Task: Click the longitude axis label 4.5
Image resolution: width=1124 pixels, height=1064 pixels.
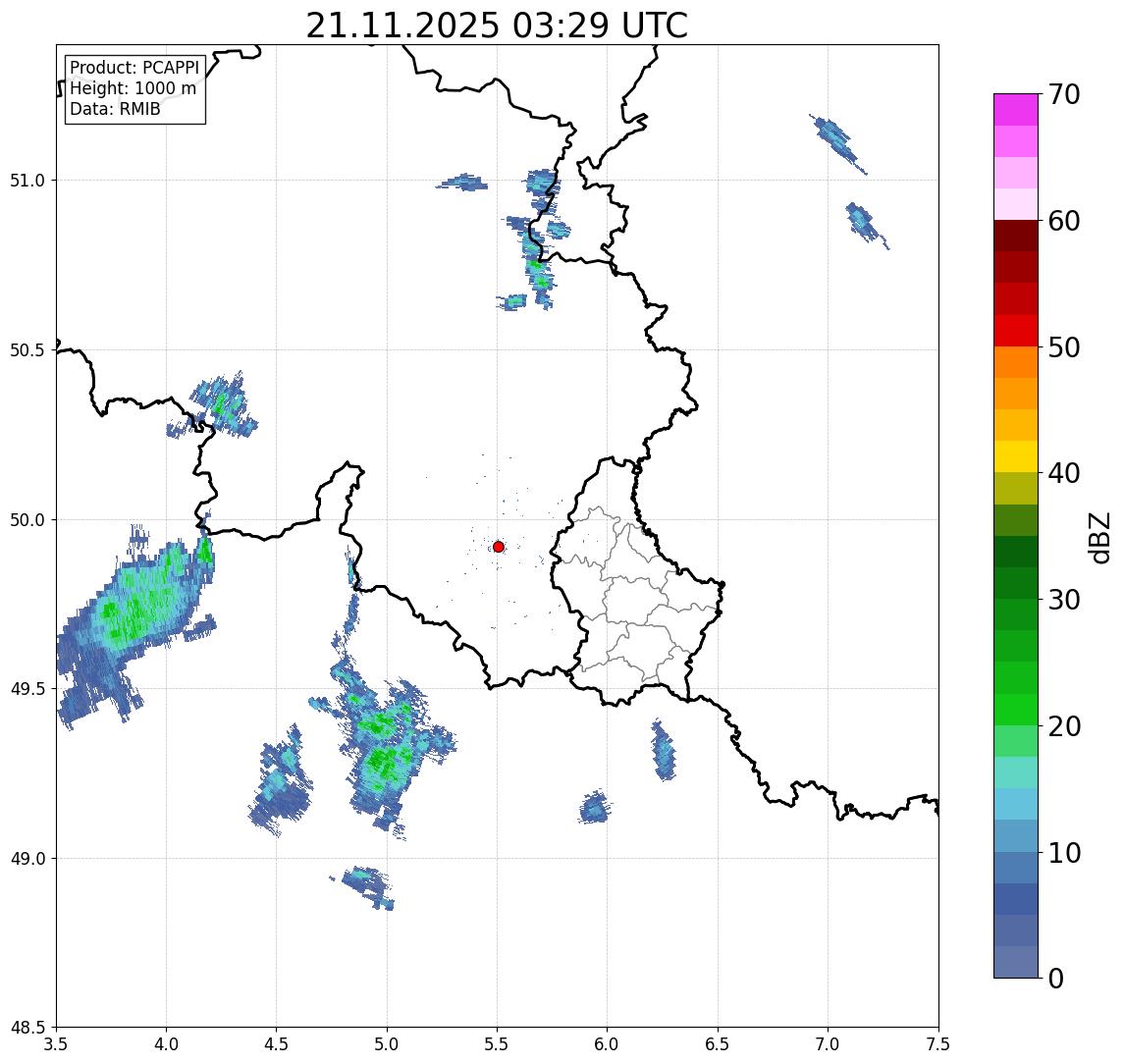Action: pyautogui.click(x=277, y=1044)
